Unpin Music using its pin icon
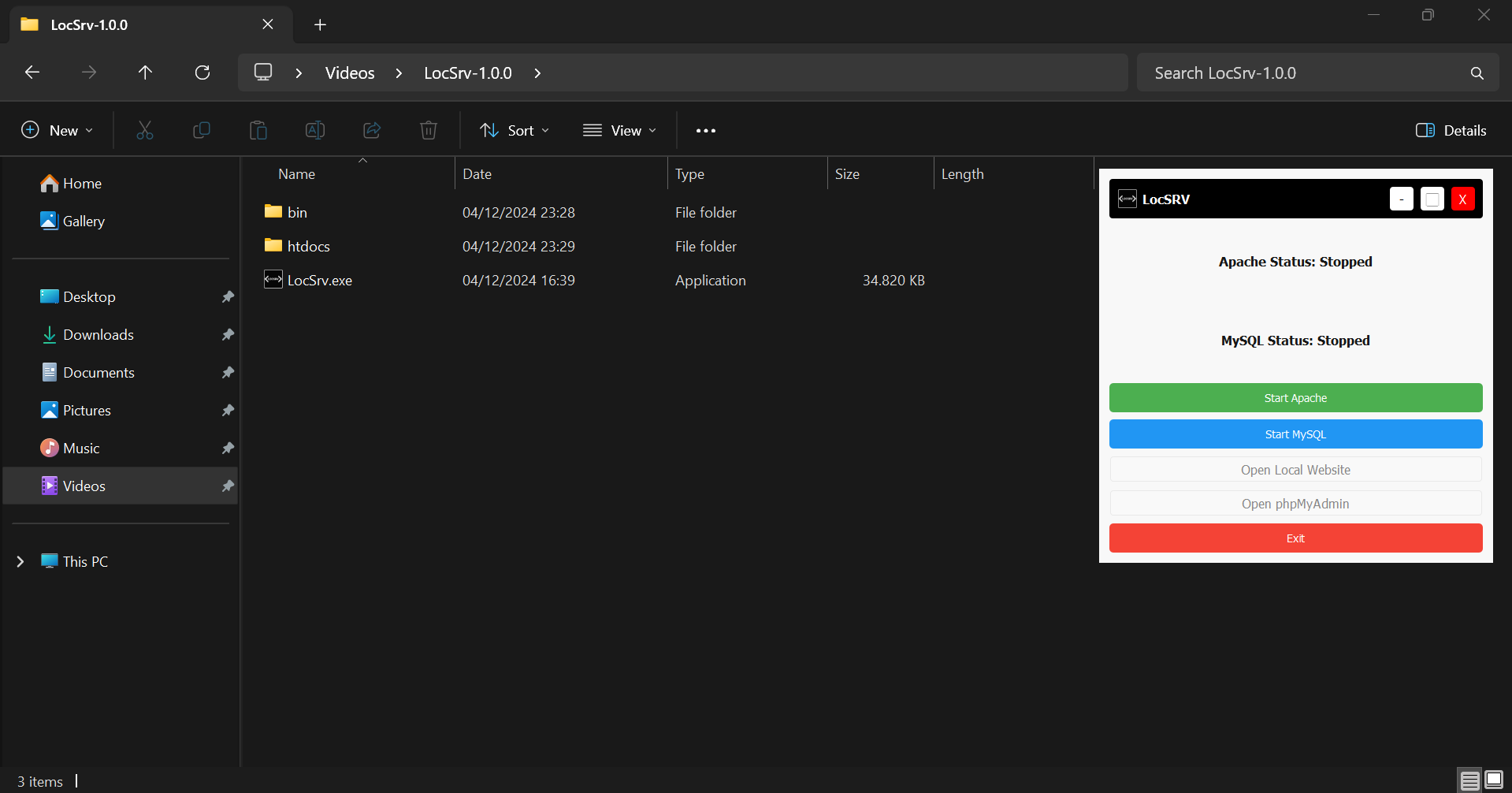 228,449
